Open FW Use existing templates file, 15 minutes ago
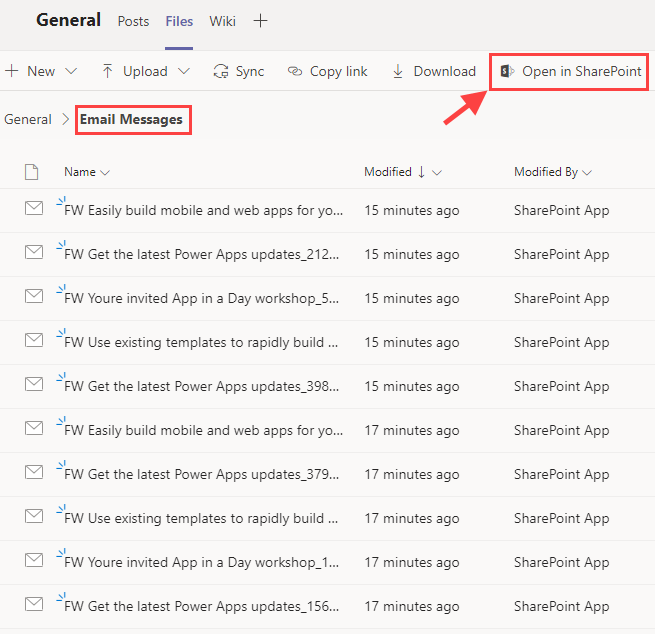655x634 pixels. click(x=201, y=342)
